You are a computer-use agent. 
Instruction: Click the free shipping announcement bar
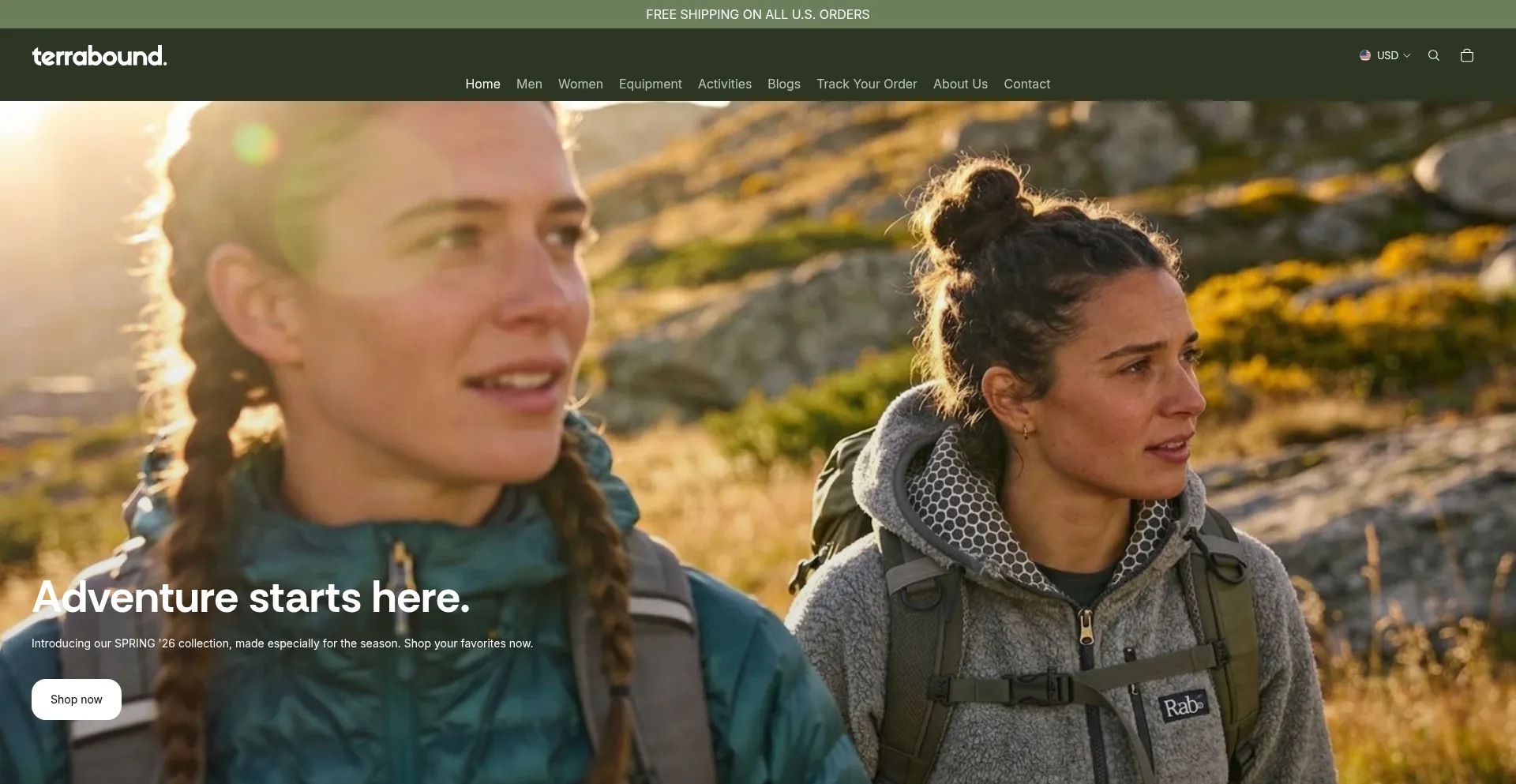(x=758, y=14)
